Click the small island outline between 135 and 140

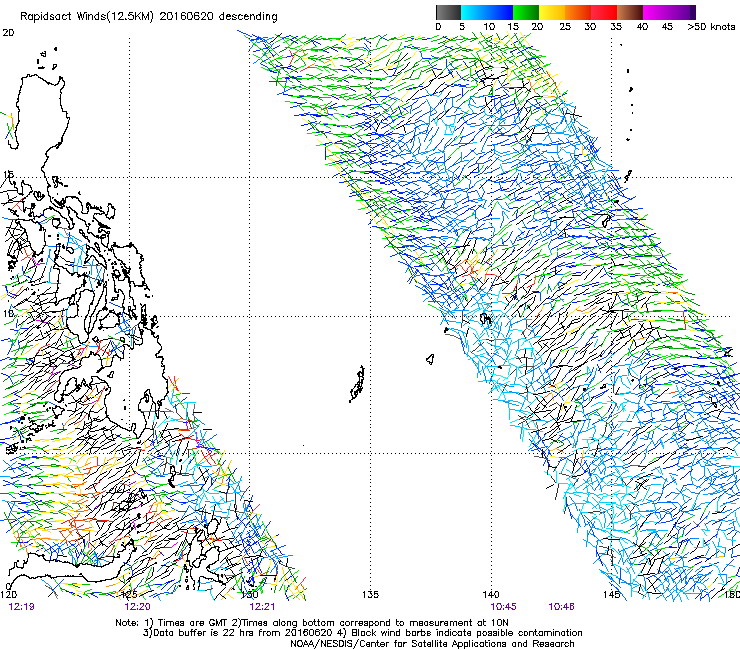click(430, 360)
